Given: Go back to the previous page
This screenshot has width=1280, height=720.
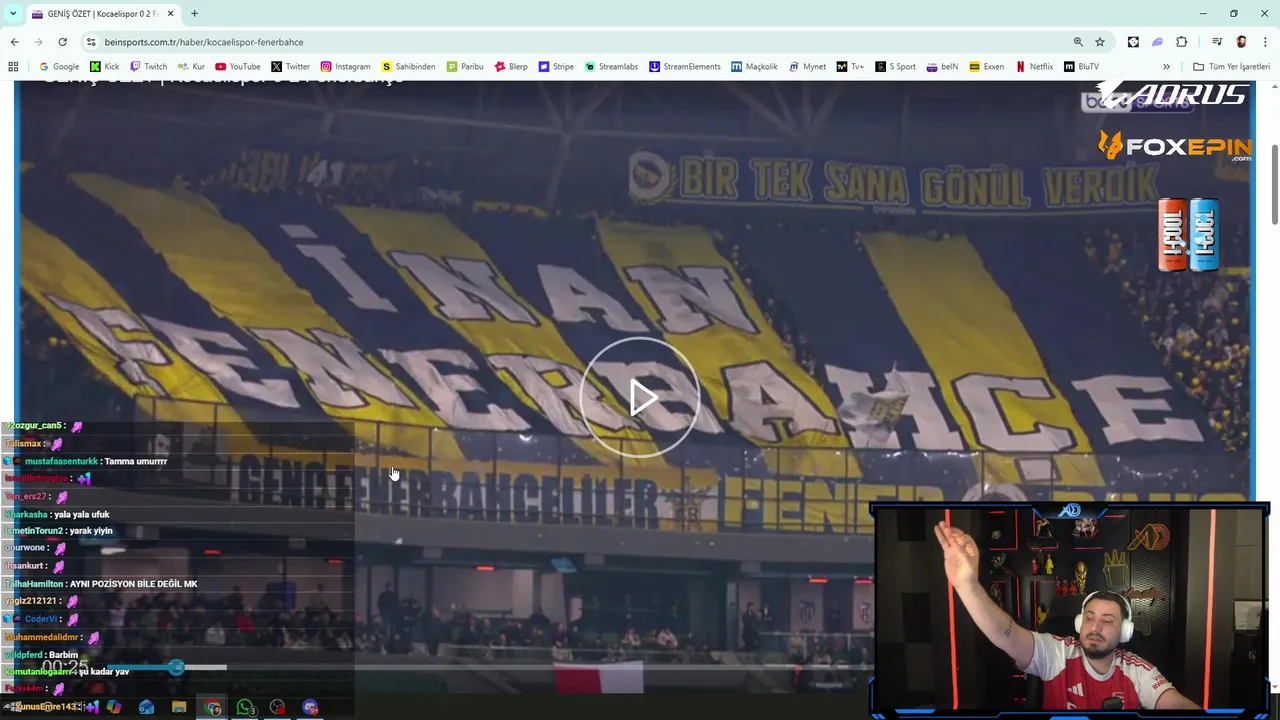Looking at the screenshot, I should pyautogui.click(x=14, y=42).
